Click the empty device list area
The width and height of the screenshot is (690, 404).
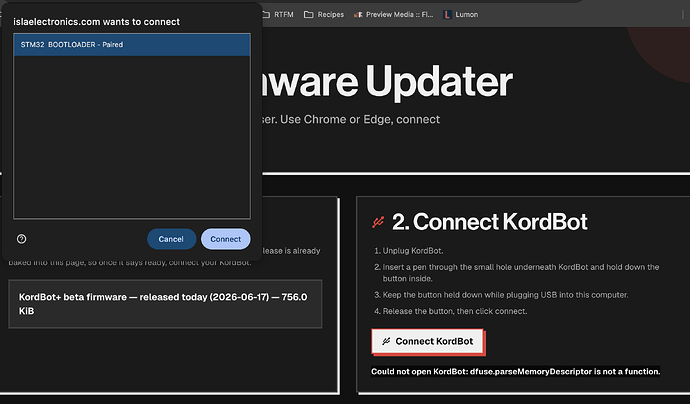(132, 136)
